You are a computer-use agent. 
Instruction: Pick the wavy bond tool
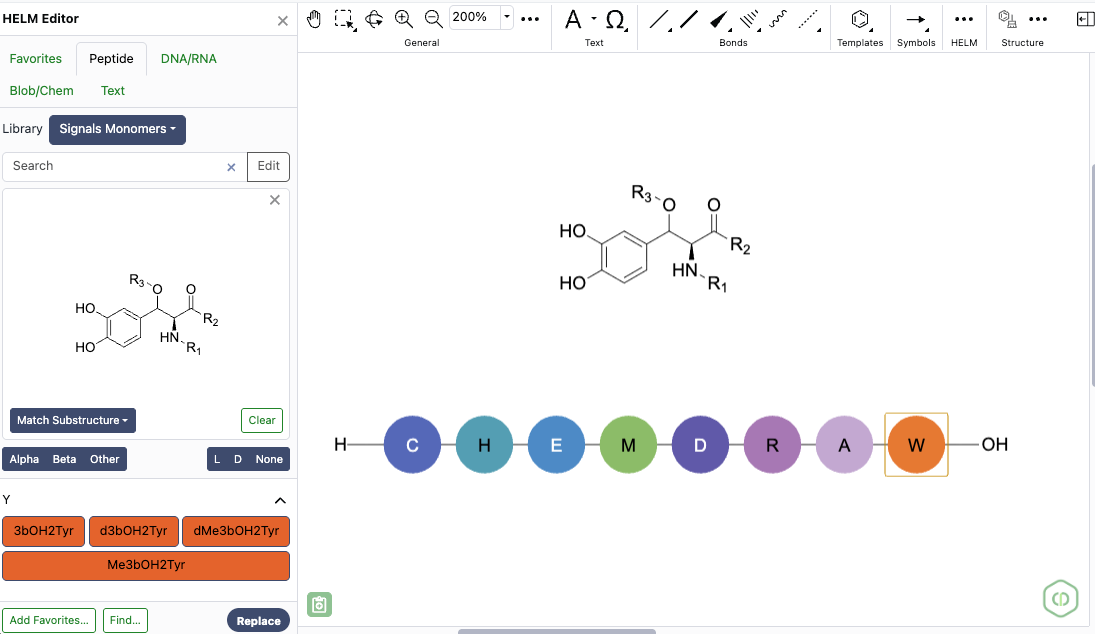pyautogui.click(x=778, y=19)
